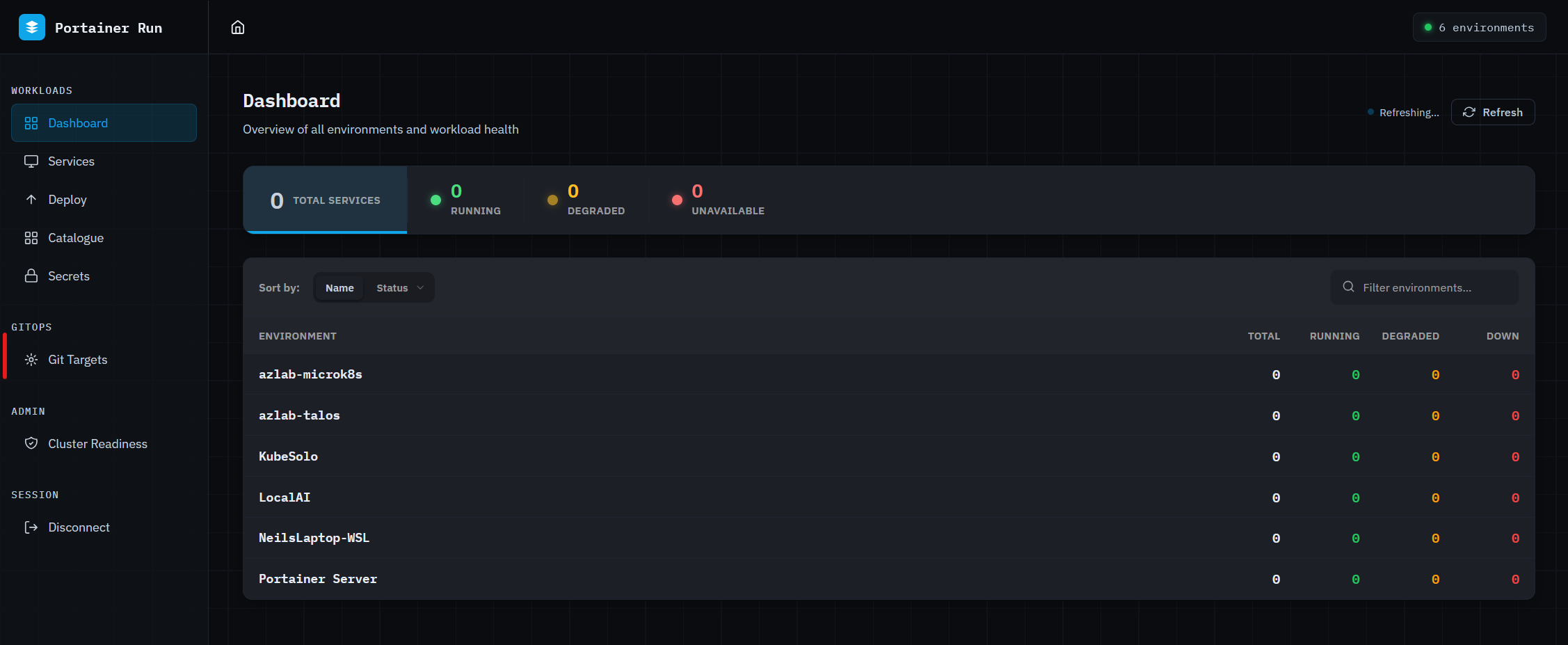
Task: Open the Dashboard menu item
Action: click(x=104, y=123)
